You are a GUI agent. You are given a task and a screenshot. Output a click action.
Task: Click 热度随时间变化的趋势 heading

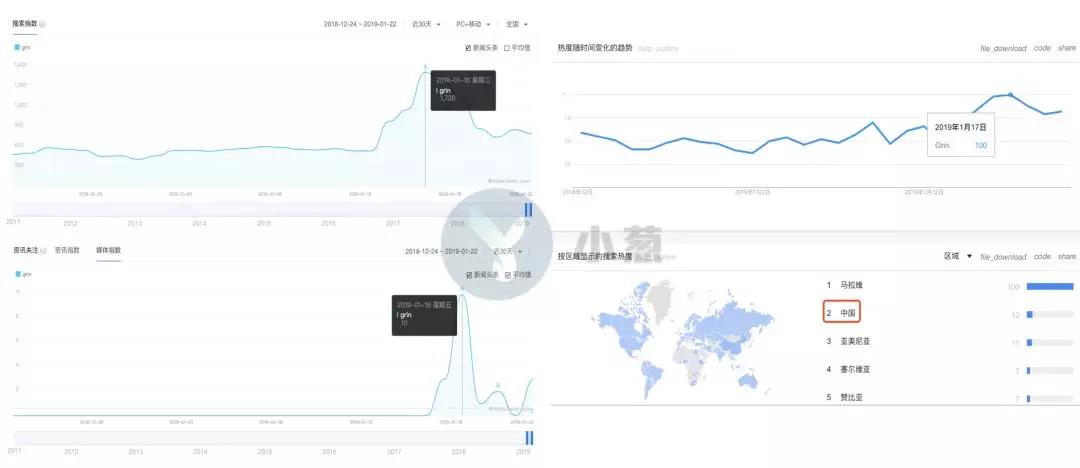(595, 48)
